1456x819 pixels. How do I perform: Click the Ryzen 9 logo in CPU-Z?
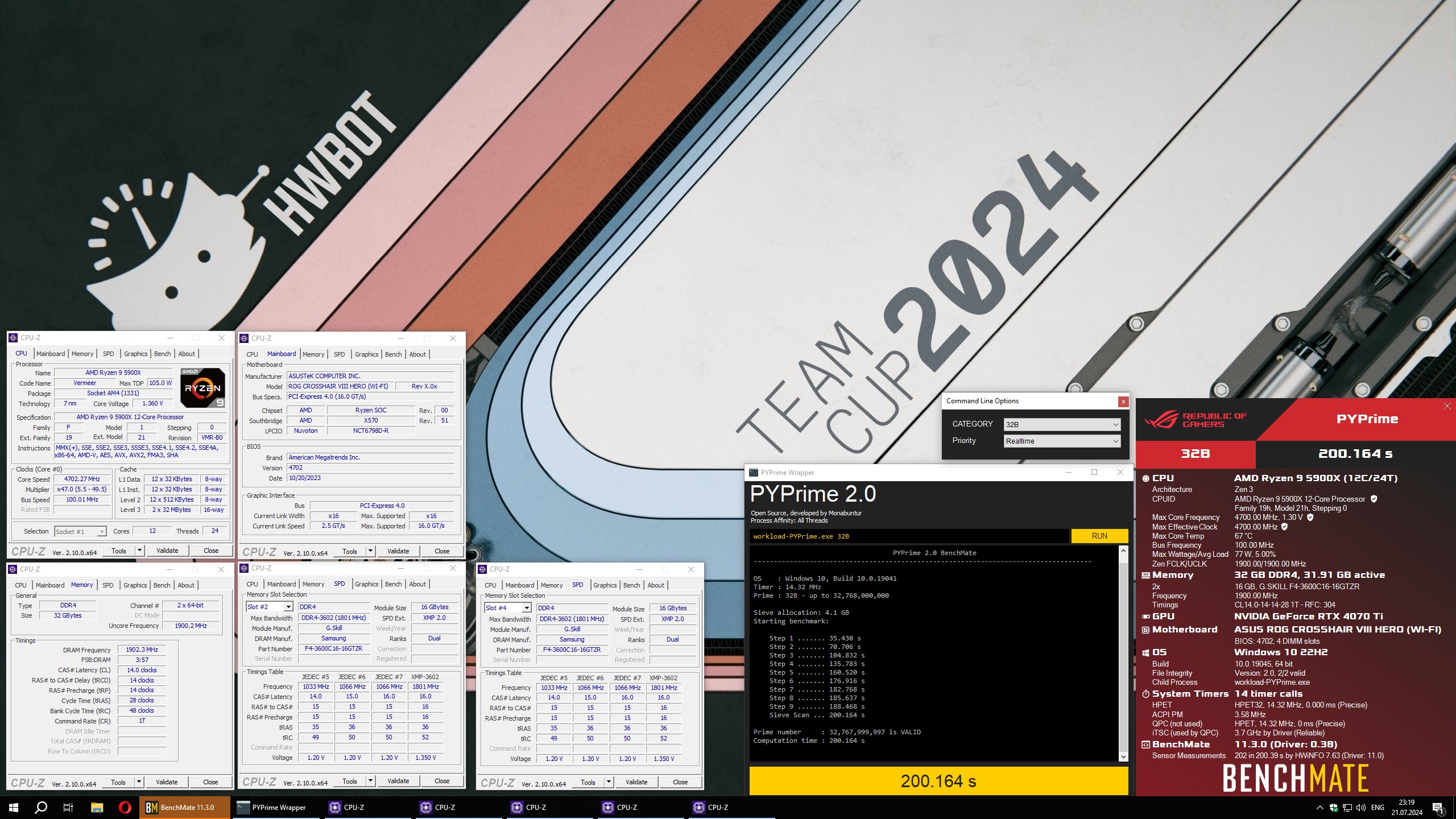[202, 387]
